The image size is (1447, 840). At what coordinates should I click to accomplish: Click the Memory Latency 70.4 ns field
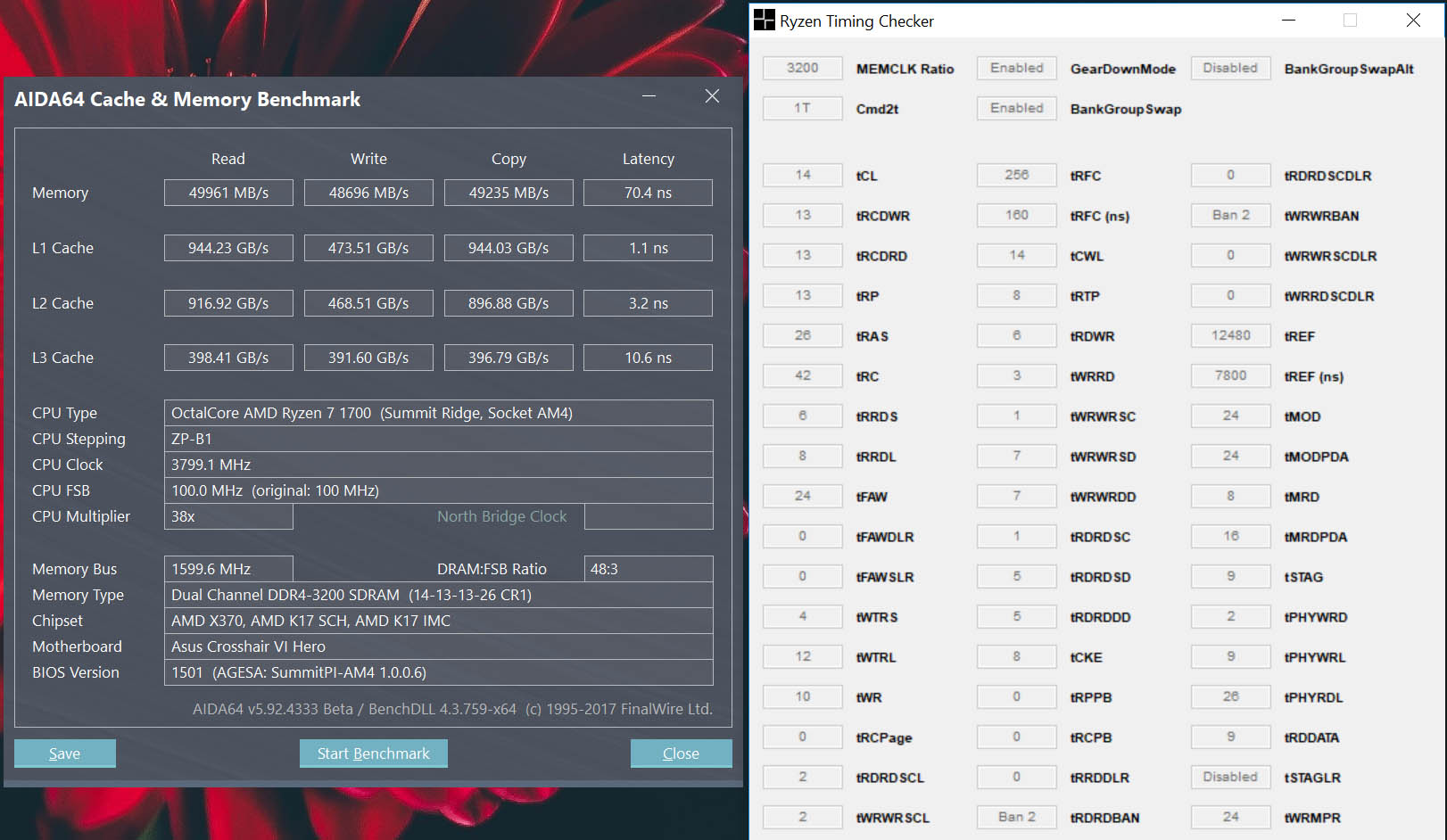648,193
